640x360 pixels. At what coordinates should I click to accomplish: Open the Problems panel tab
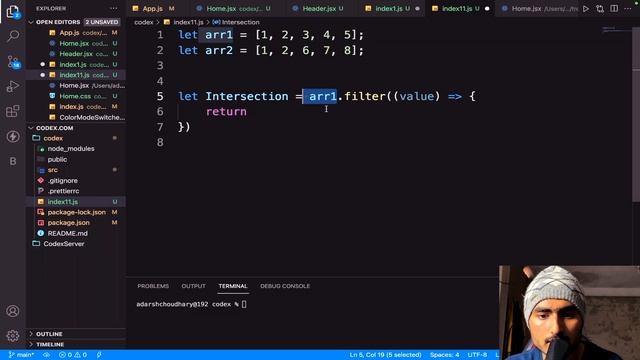point(153,286)
